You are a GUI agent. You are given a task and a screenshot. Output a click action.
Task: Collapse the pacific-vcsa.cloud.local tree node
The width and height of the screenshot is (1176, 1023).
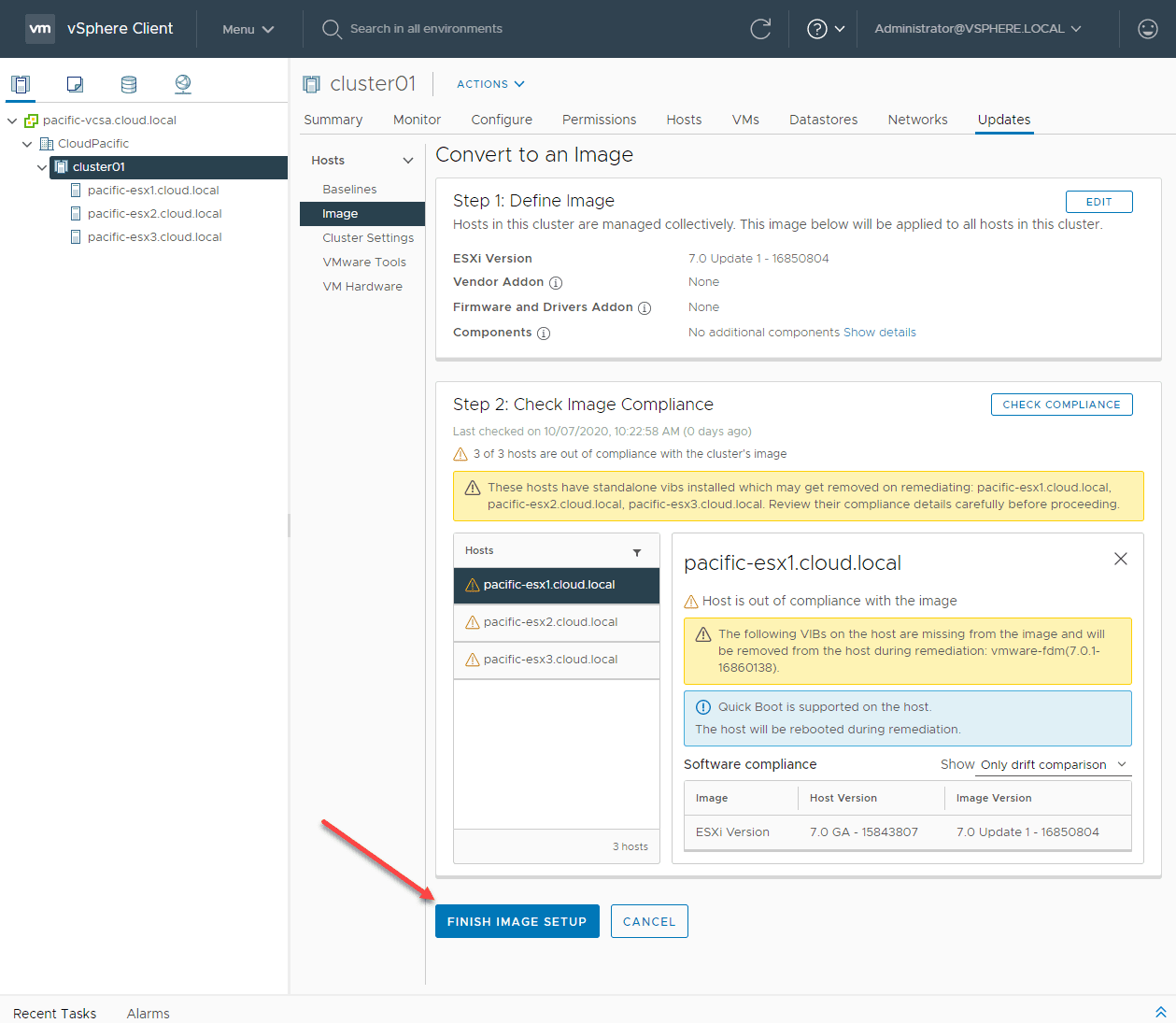12,121
